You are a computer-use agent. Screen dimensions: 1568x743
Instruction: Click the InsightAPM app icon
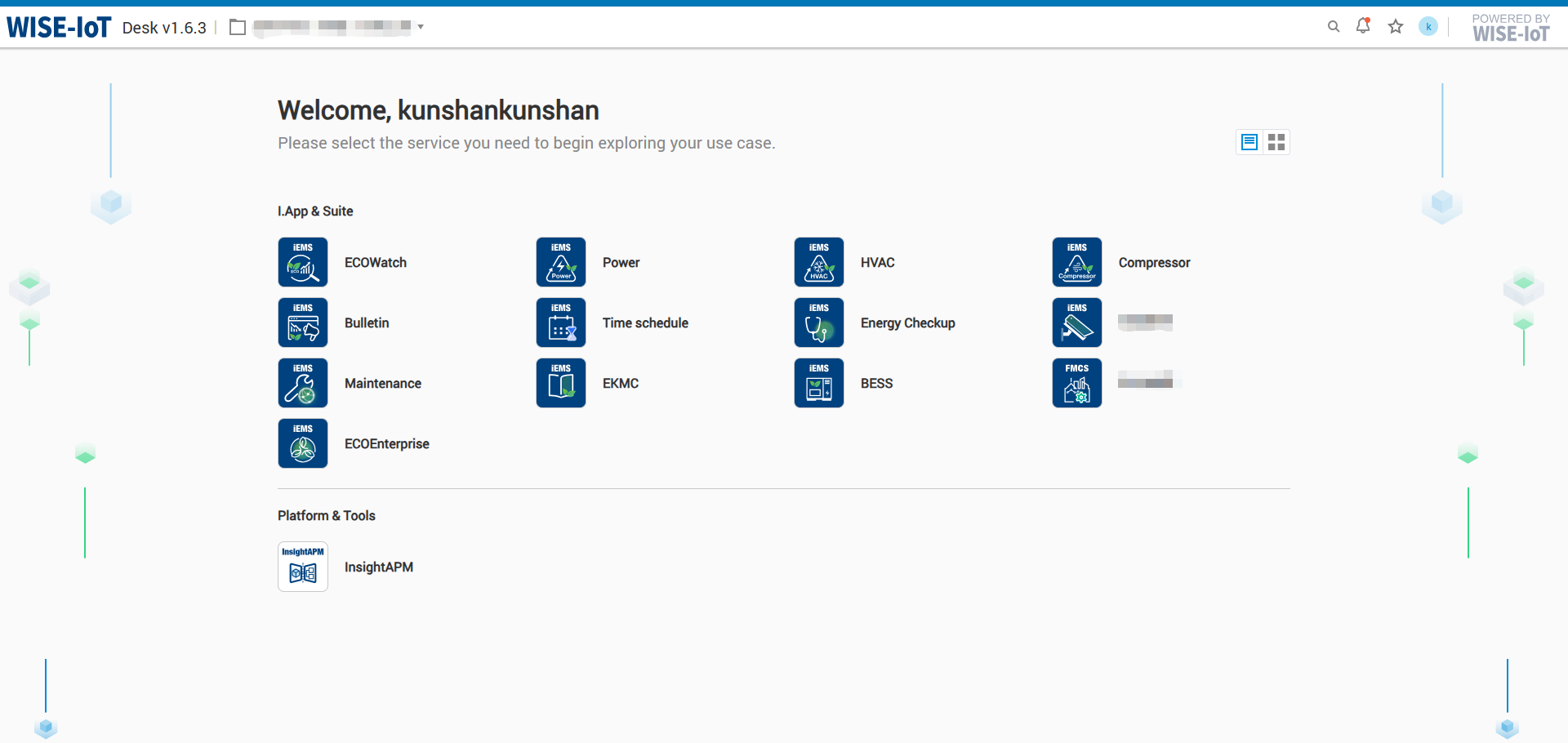(x=302, y=567)
